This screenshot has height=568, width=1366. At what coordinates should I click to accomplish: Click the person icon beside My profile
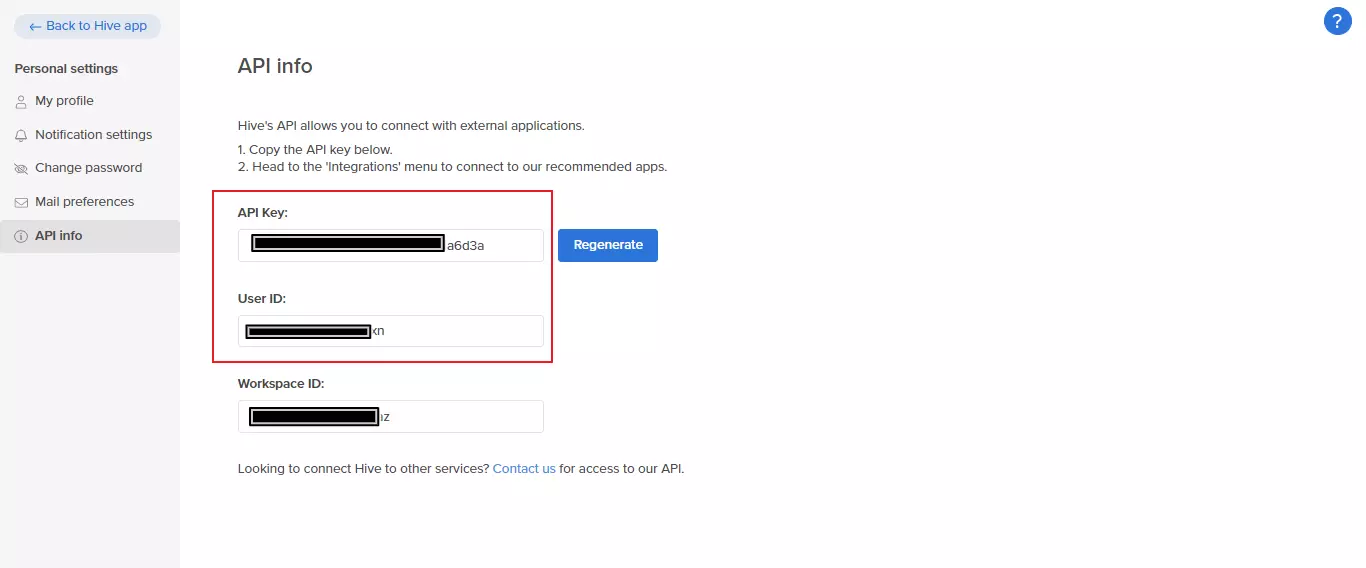pos(21,102)
